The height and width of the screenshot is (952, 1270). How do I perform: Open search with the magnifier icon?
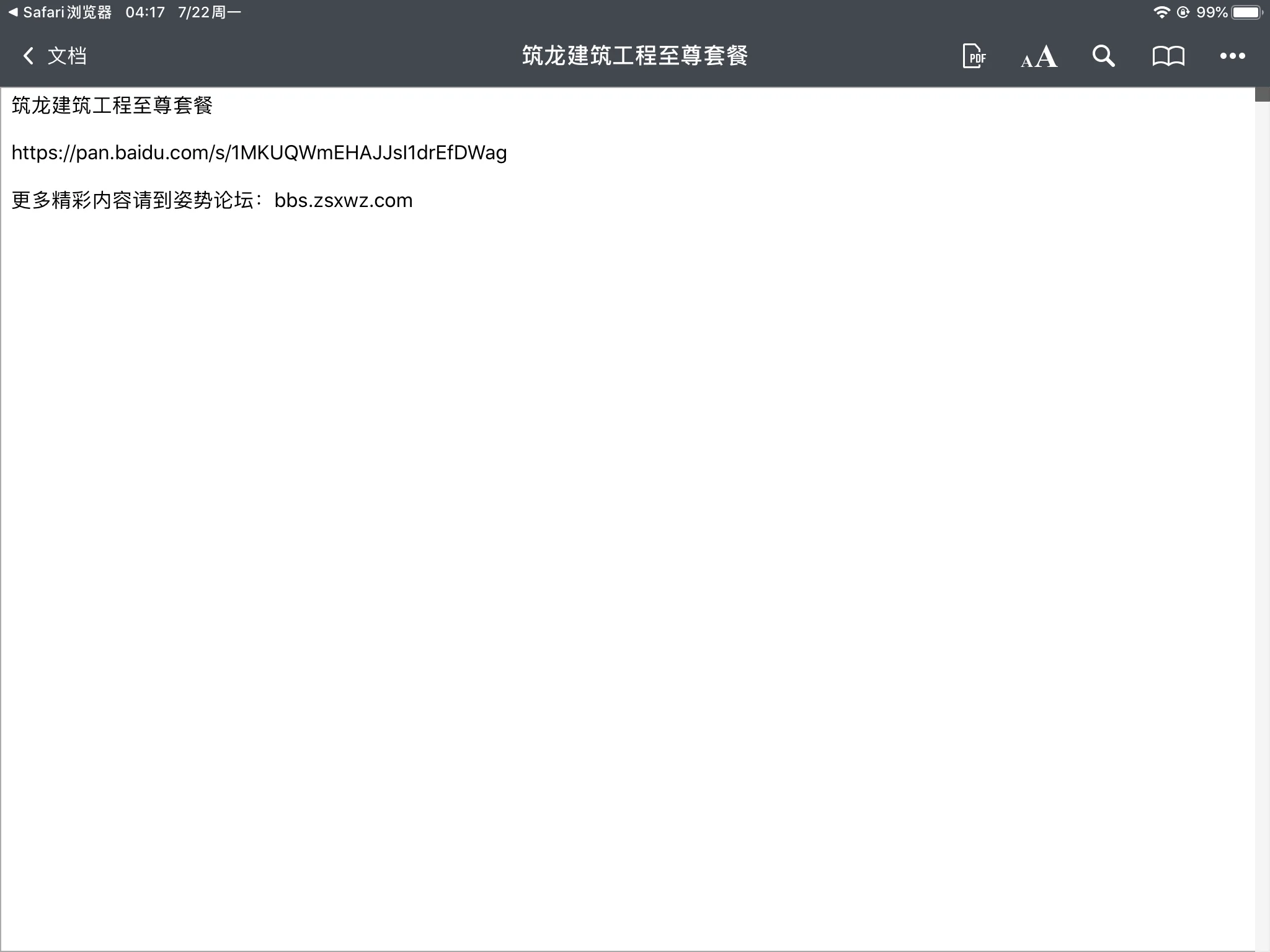(1104, 56)
